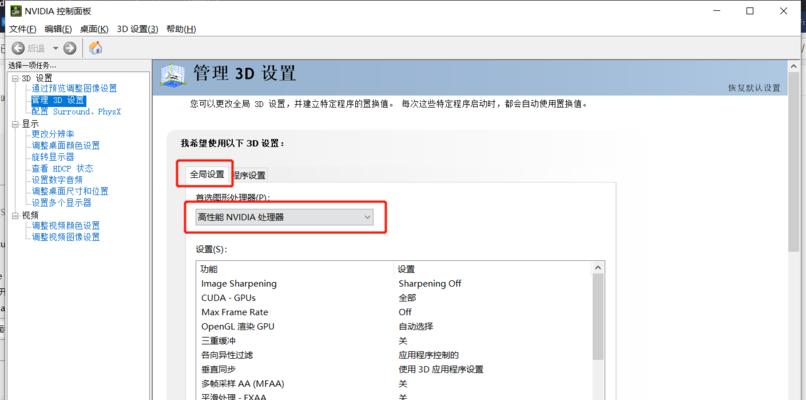Select 调整桌面颜色设置 tree item
Image resolution: width=806 pixels, height=400 pixels.
coord(66,146)
